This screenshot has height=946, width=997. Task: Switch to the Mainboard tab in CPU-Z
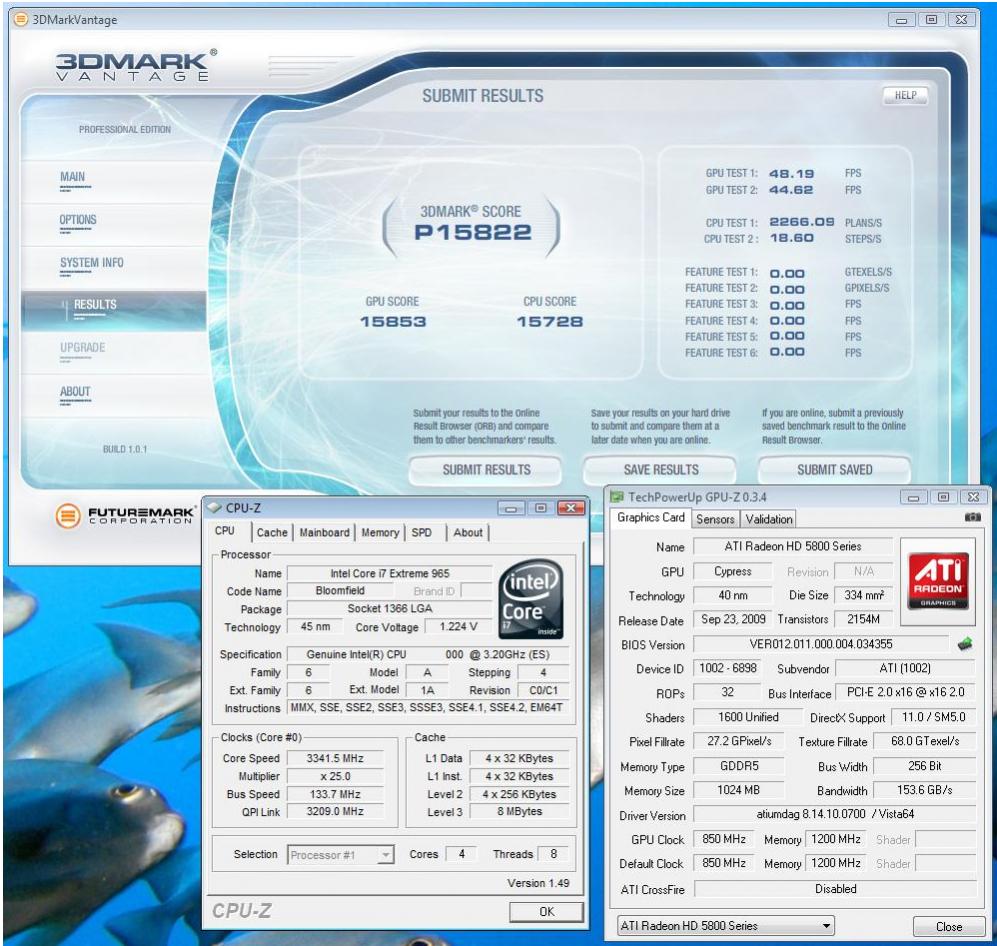323,534
